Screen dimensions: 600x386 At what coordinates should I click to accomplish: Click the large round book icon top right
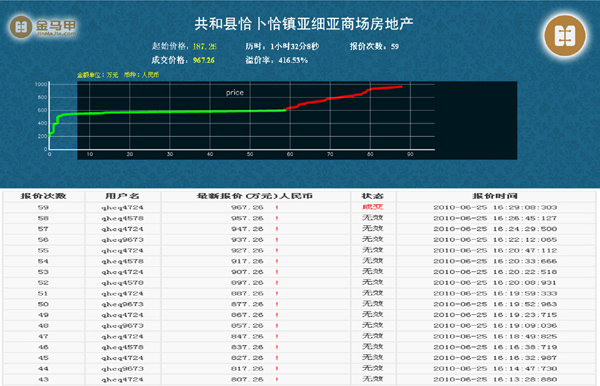[565, 36]
